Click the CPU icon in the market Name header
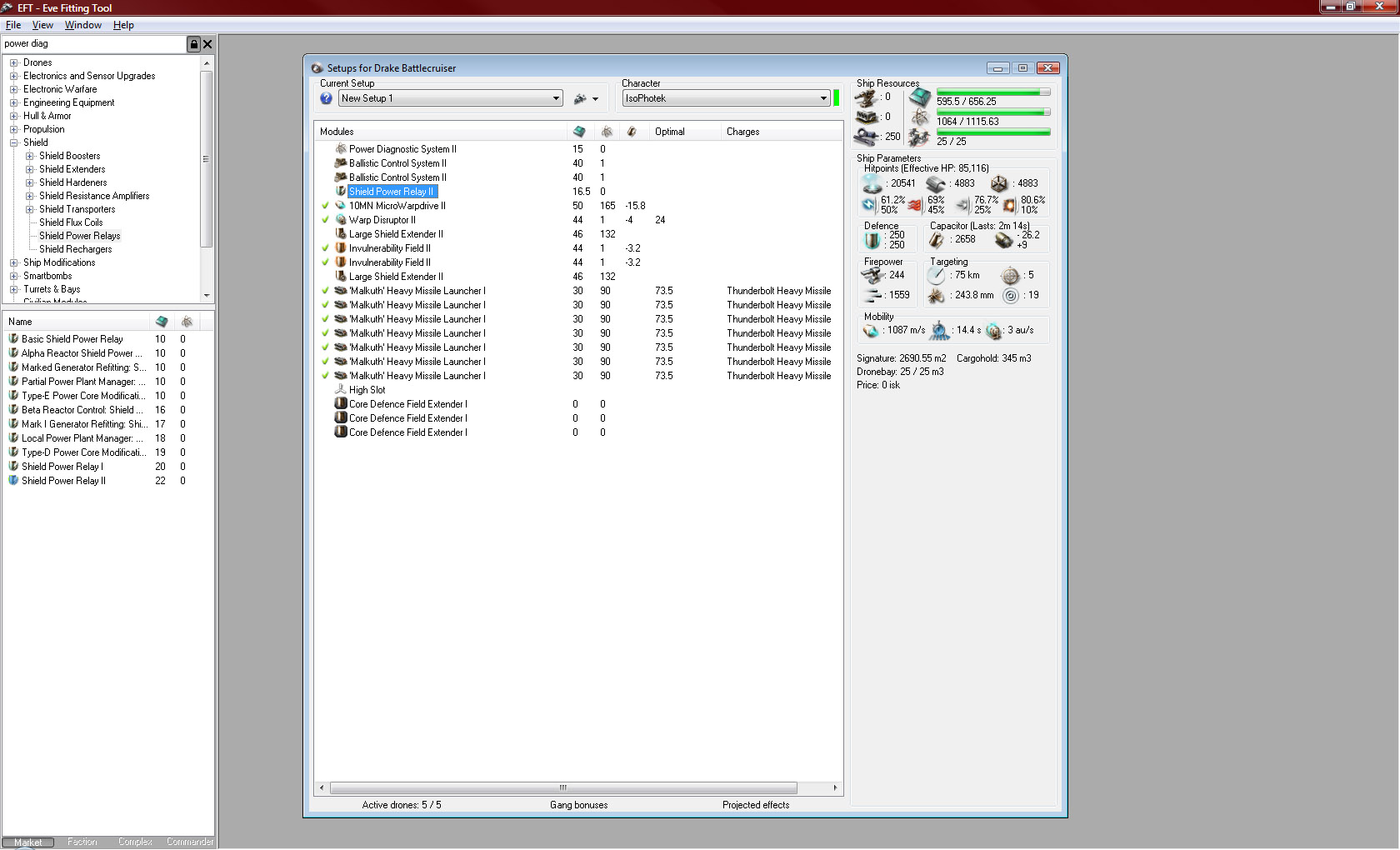 click(162, 322)
